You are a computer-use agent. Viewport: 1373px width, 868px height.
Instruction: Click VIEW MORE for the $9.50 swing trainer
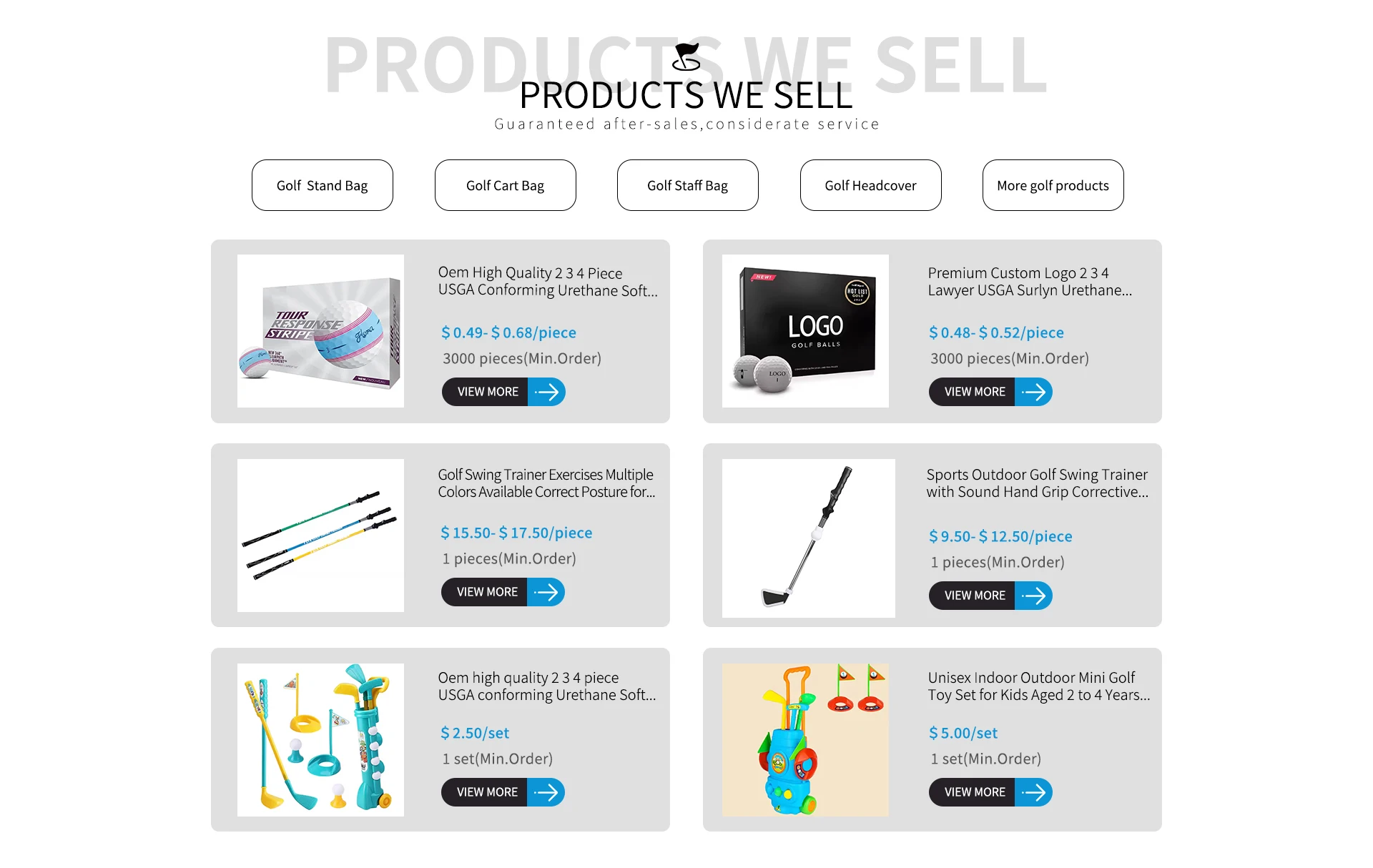tap(974, 596)
